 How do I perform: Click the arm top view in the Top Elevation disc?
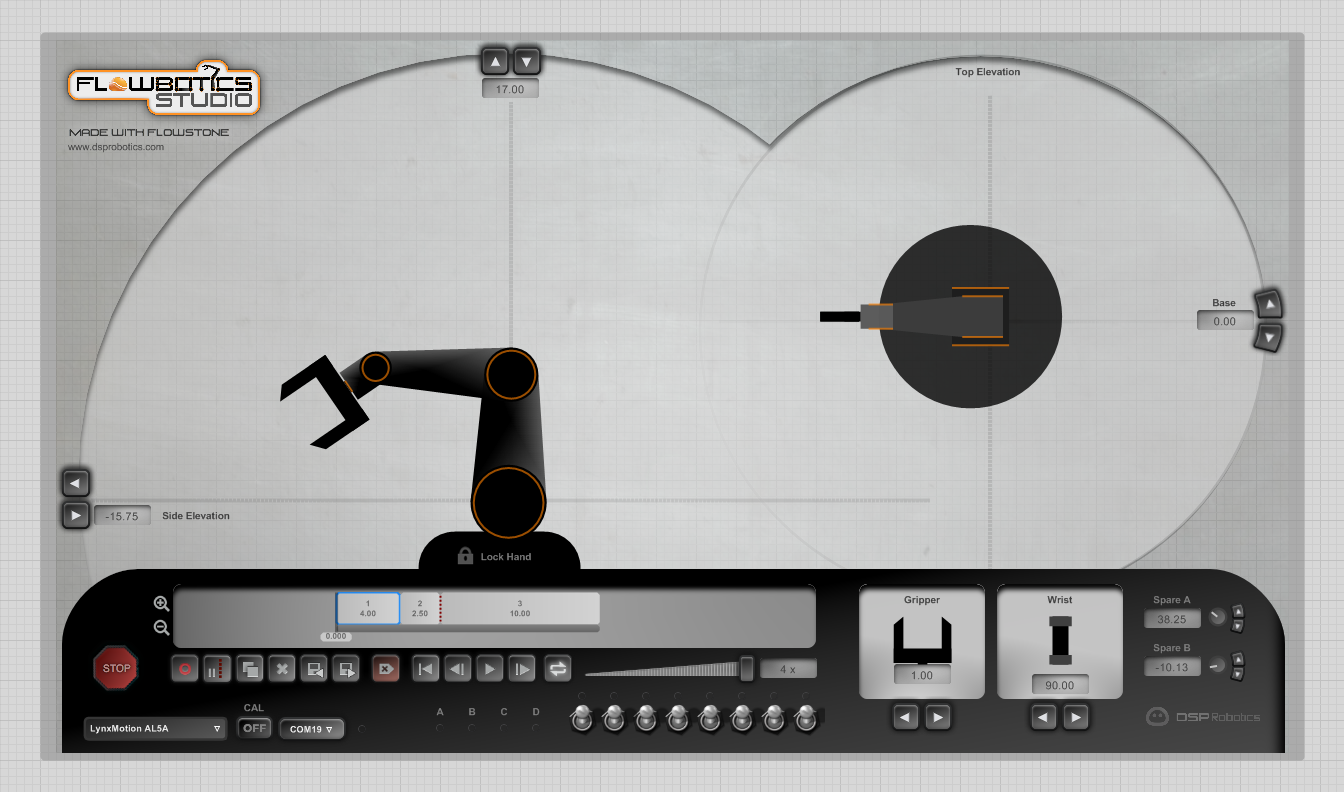point(915,317)
